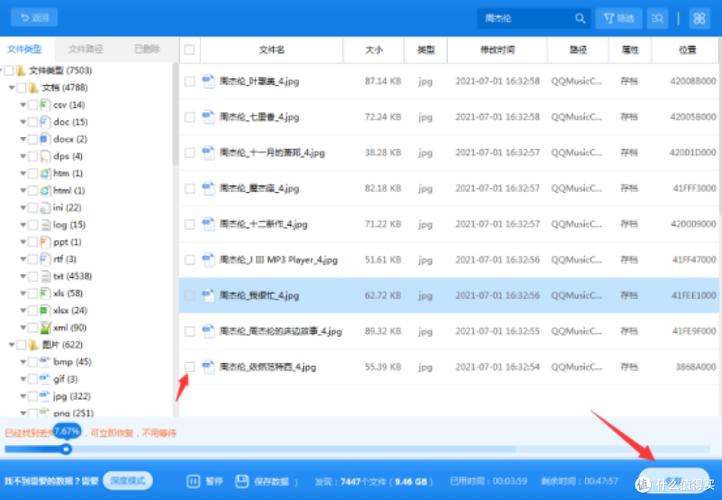Screen dimensions: 722x500
Task: Click the 暂停 pause button label
Action: click(x=214, y=482)
